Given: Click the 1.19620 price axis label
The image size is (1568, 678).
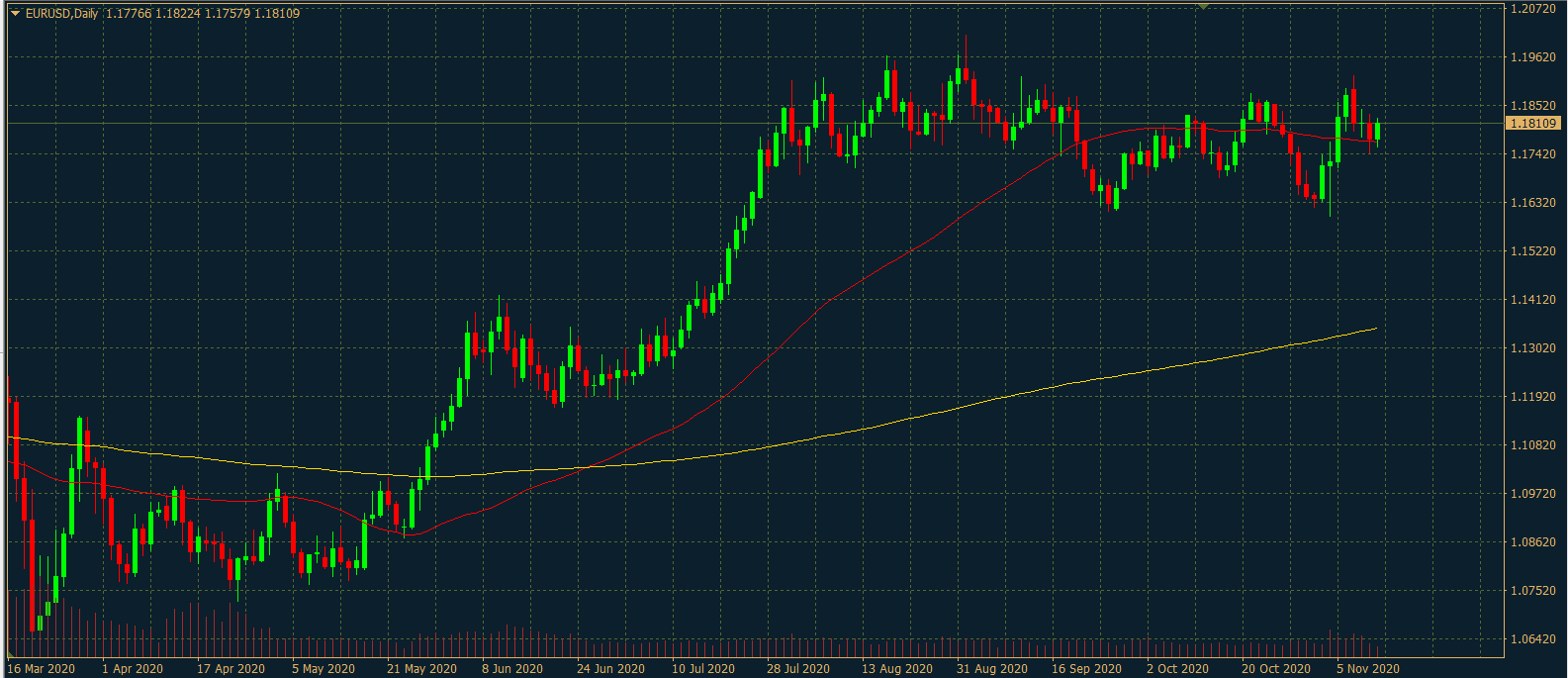Looking at the screenshot, I should click(1533, 57).
